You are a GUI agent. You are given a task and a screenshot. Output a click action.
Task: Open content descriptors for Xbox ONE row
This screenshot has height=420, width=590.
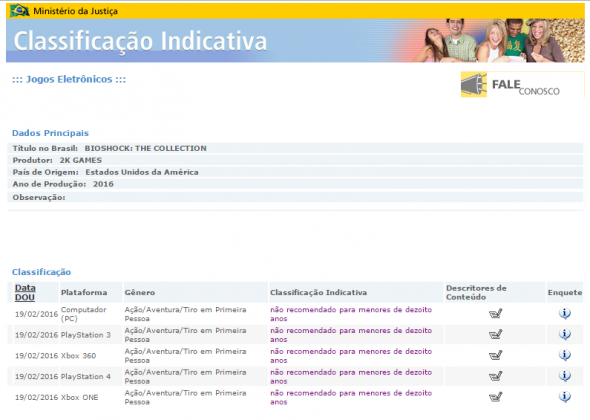[x=495, y=397]
